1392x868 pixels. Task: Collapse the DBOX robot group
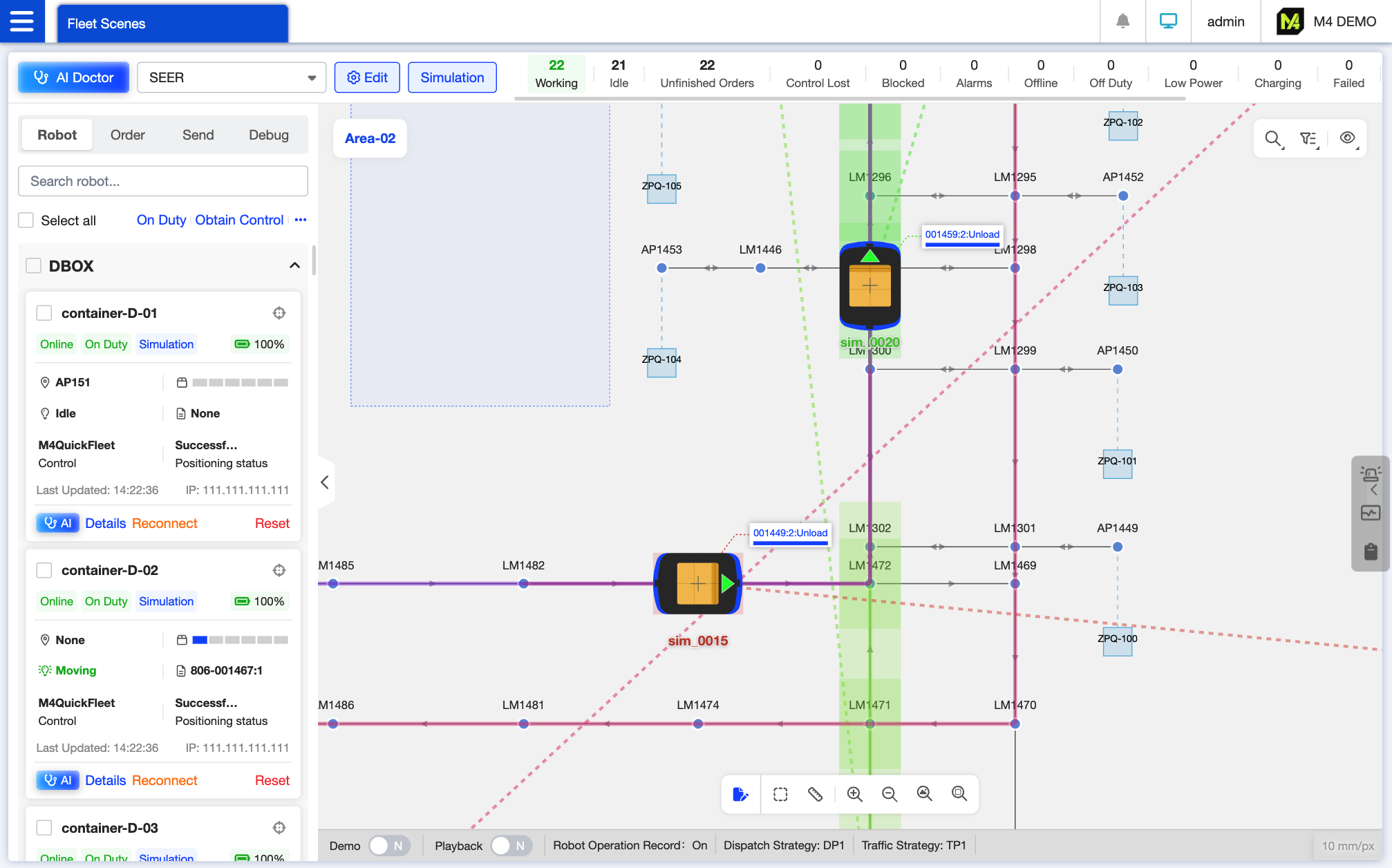point(294,265)
